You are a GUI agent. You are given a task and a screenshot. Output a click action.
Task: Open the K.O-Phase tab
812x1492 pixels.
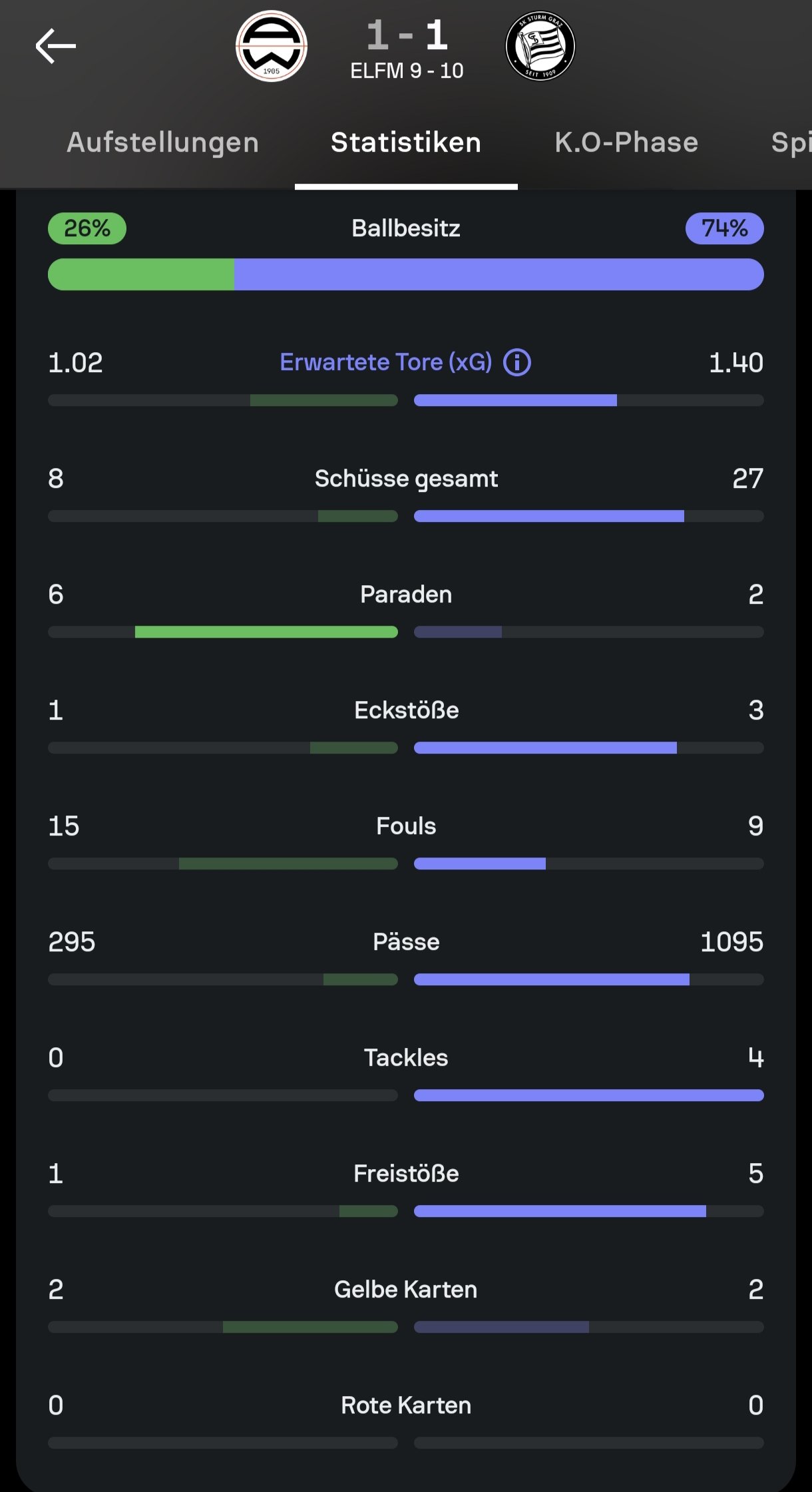[626, 142]
